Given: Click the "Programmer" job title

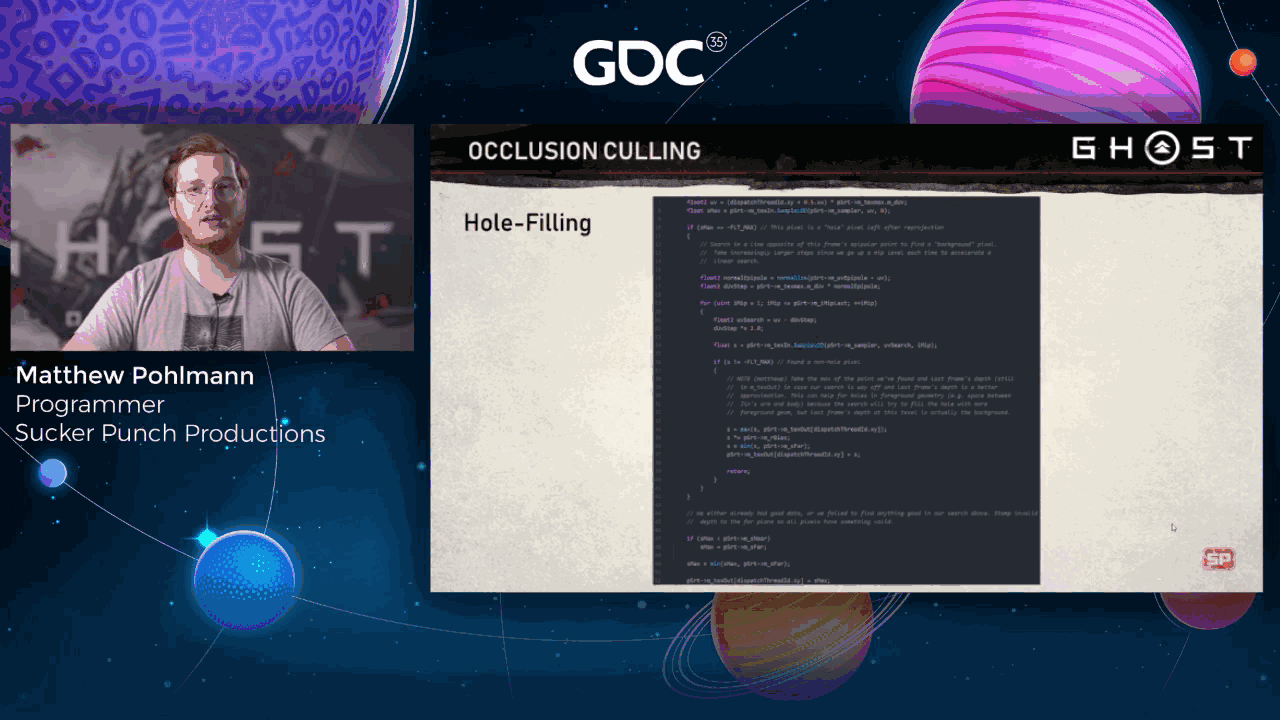Looking at the screenshot, I should [x=90, y=405].
